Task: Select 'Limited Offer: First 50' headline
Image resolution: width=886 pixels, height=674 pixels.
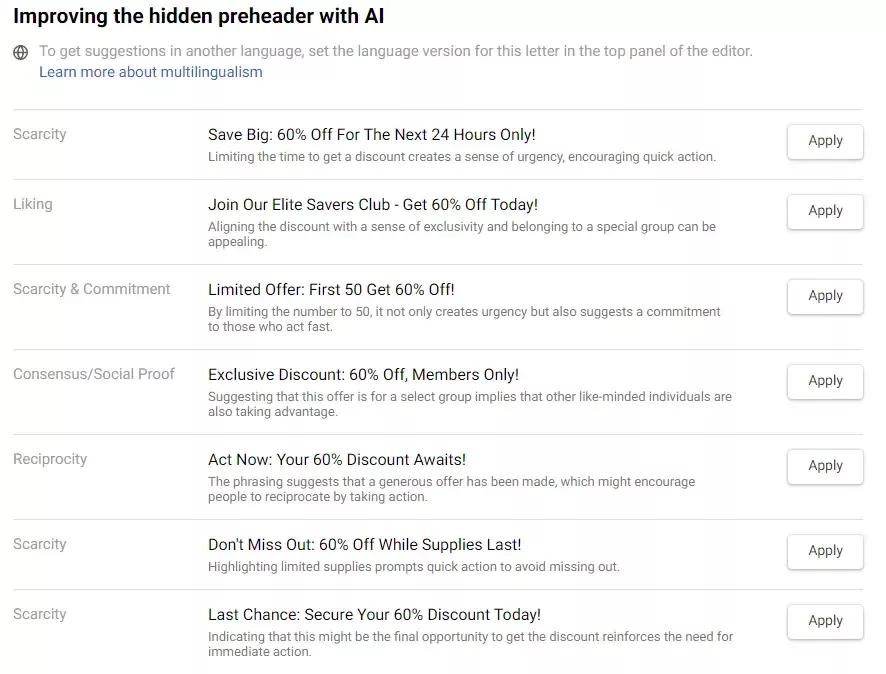Action: tap(331, 289)
